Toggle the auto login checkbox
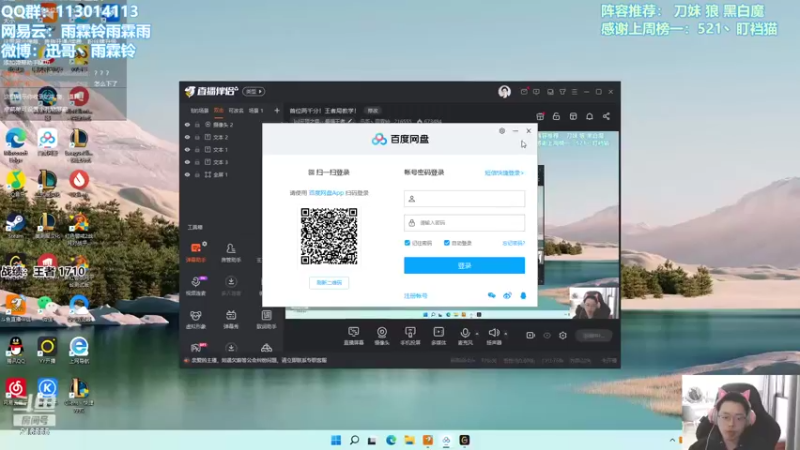 pos(446,243)
